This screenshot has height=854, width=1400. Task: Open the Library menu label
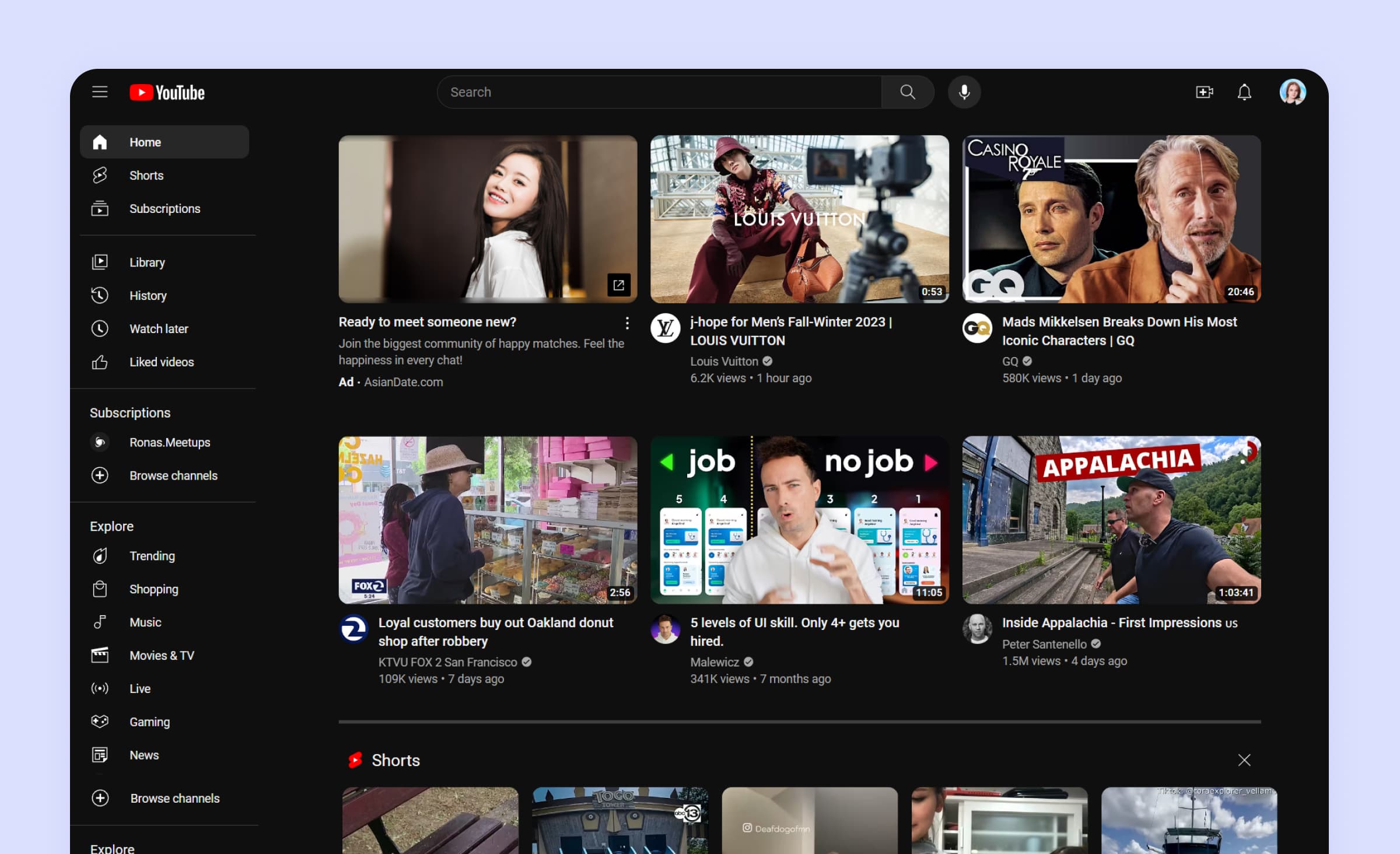[148, 262]
